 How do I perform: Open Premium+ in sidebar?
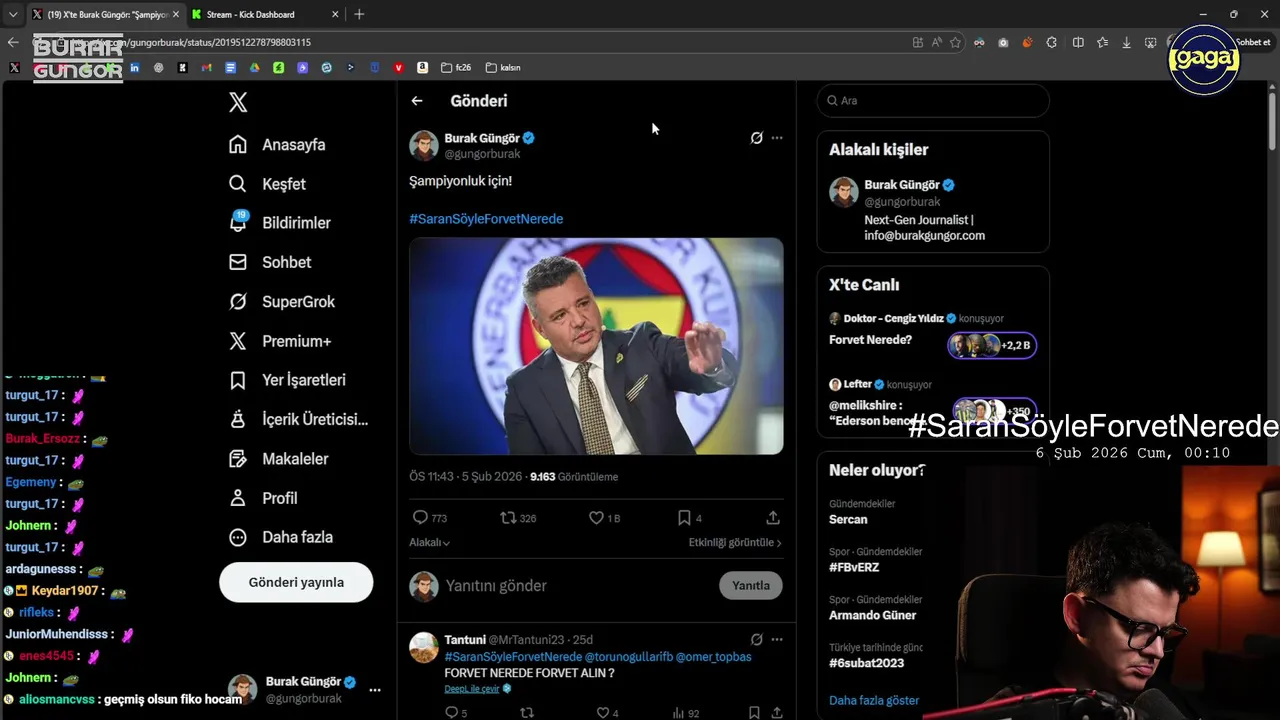click(280, 341)
